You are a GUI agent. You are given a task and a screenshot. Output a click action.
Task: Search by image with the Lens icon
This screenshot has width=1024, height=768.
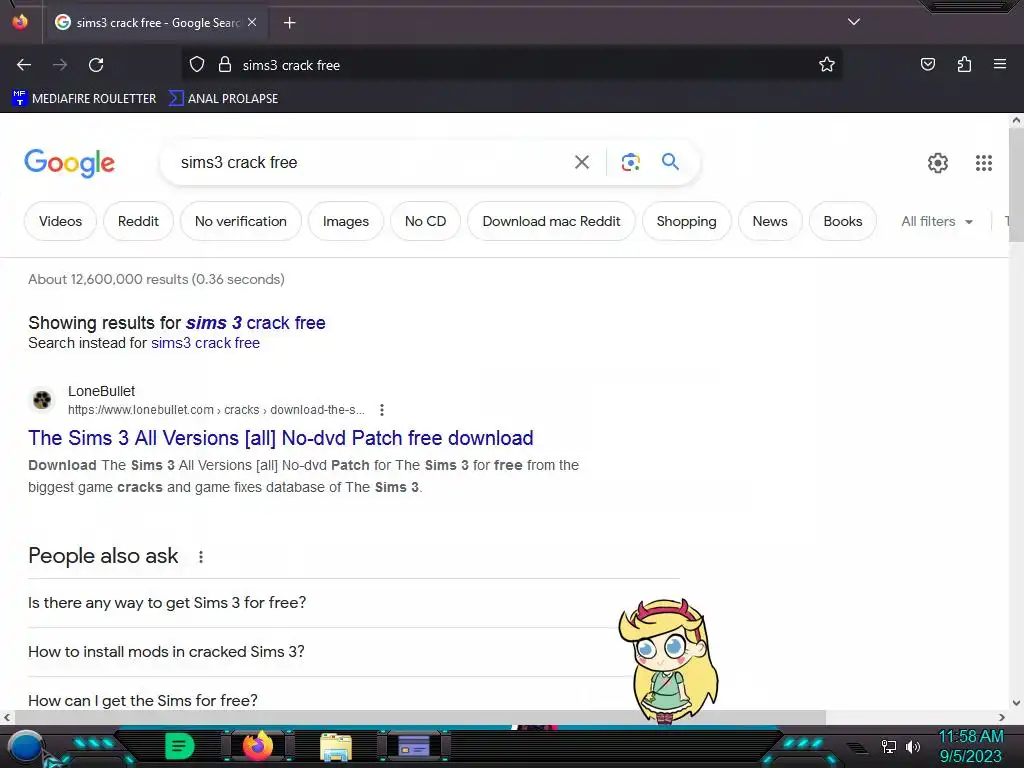pyautogui.click(x=630, y=162)
